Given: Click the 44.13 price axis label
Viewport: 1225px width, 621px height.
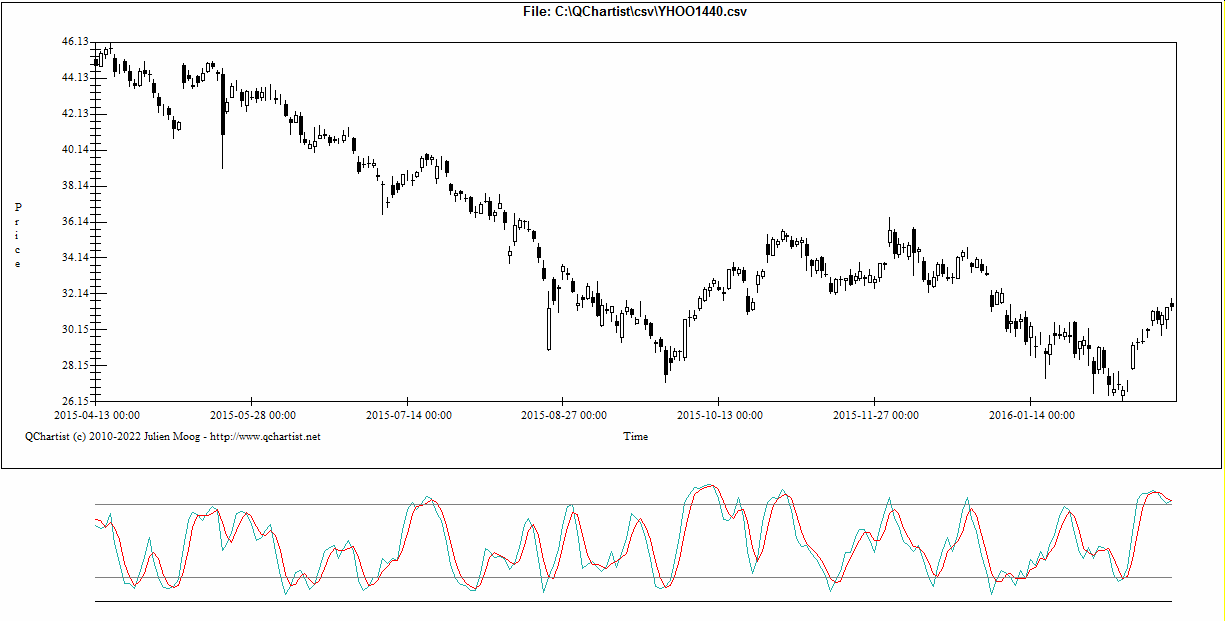Looking at the screenshot, I should pyautogui.click(x=75, y=78).
